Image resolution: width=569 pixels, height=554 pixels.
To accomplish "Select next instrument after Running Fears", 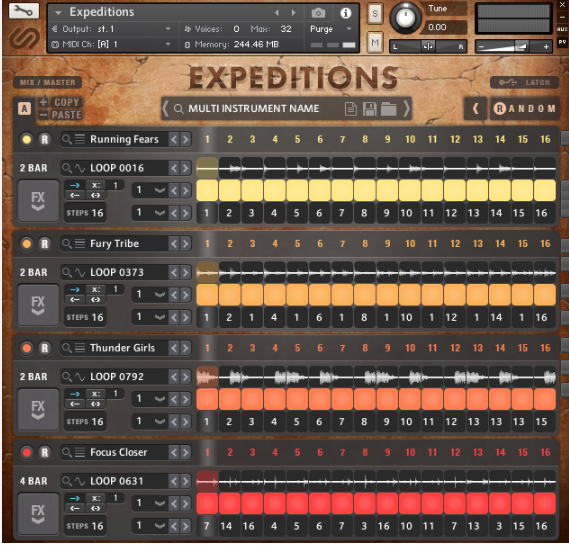I will point(185,139).
